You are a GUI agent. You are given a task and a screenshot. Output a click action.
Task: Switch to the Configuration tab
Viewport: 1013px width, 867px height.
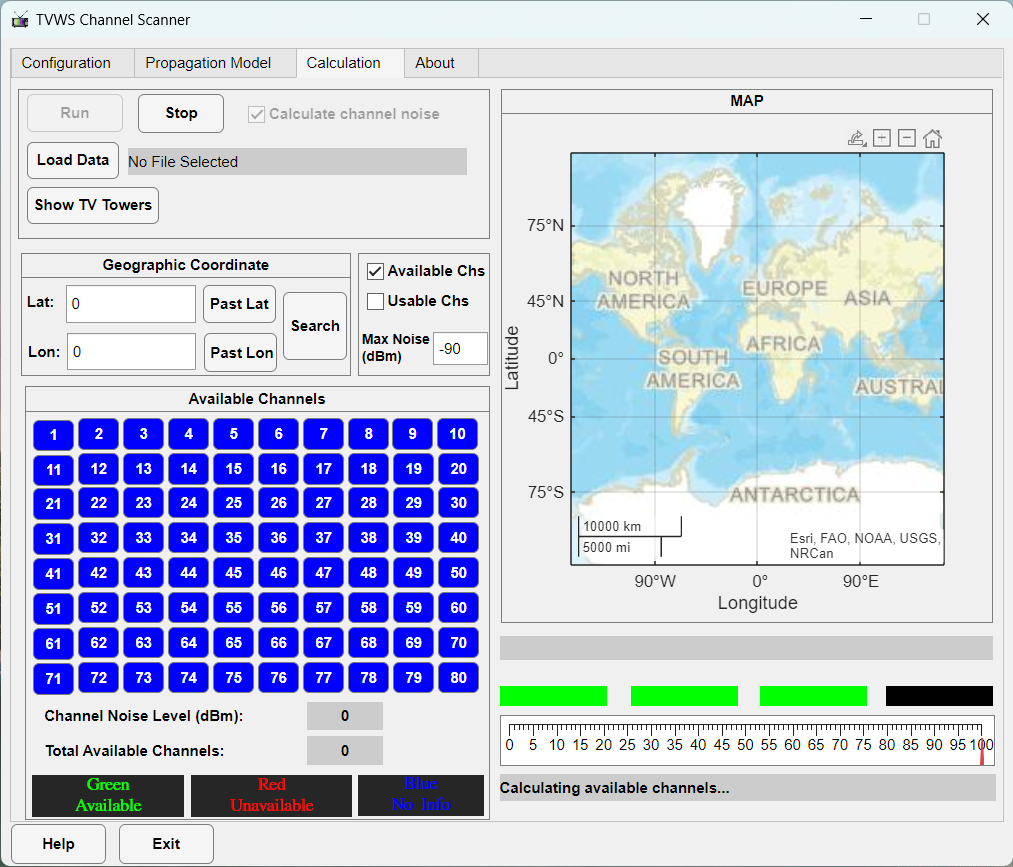(x=66, y=63)
